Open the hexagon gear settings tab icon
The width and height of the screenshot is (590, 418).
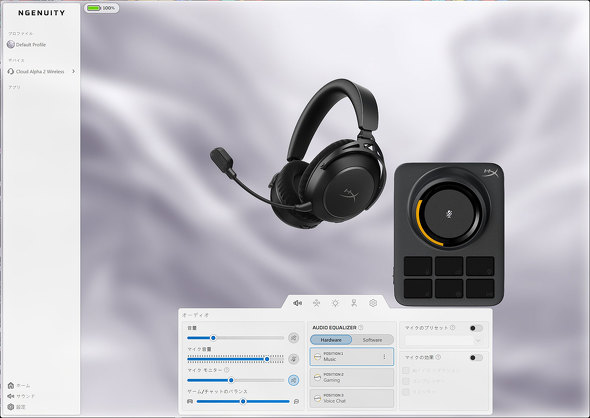tap(373, 303)
